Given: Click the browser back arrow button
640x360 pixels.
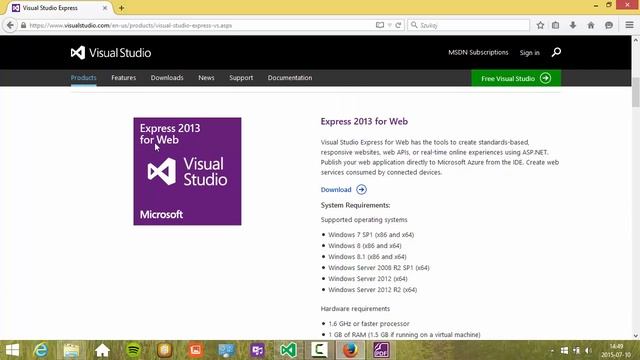Looking at the screenshot, I should [x=10, y=25].
